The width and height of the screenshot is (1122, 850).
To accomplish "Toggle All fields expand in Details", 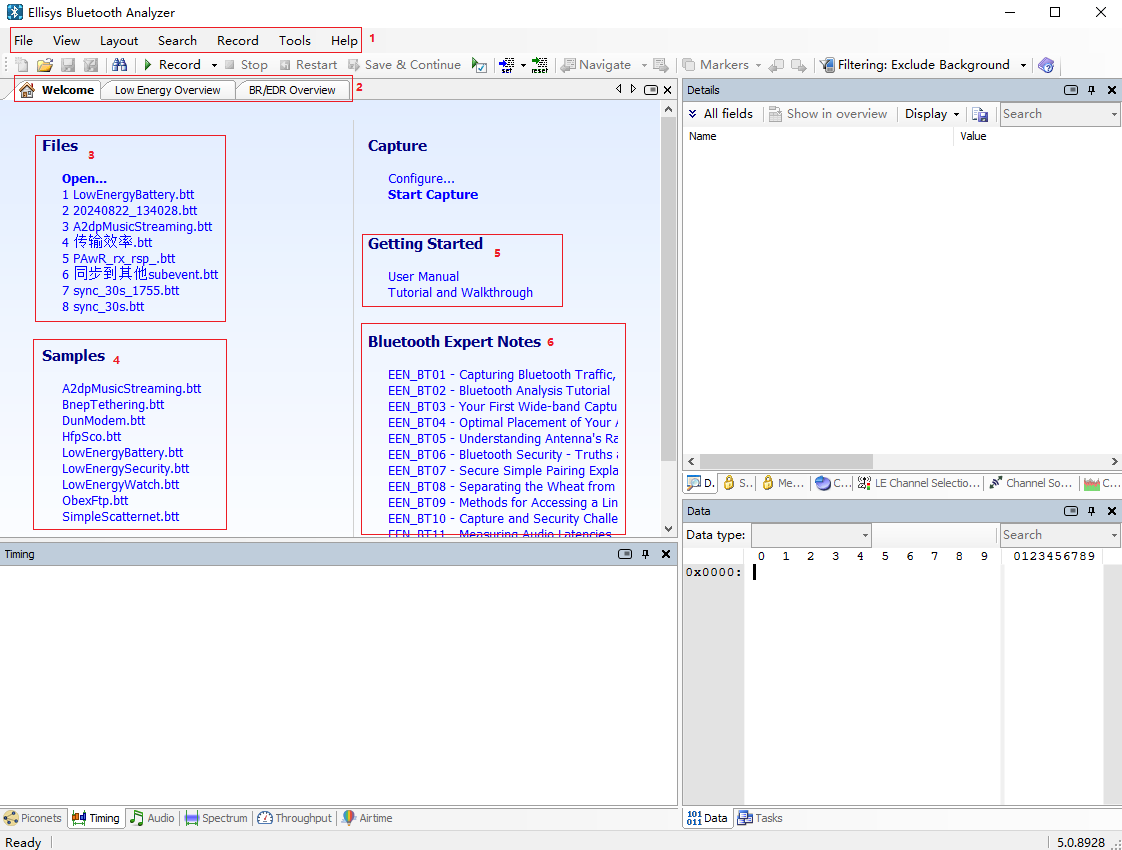I will [x=721, y=114].
